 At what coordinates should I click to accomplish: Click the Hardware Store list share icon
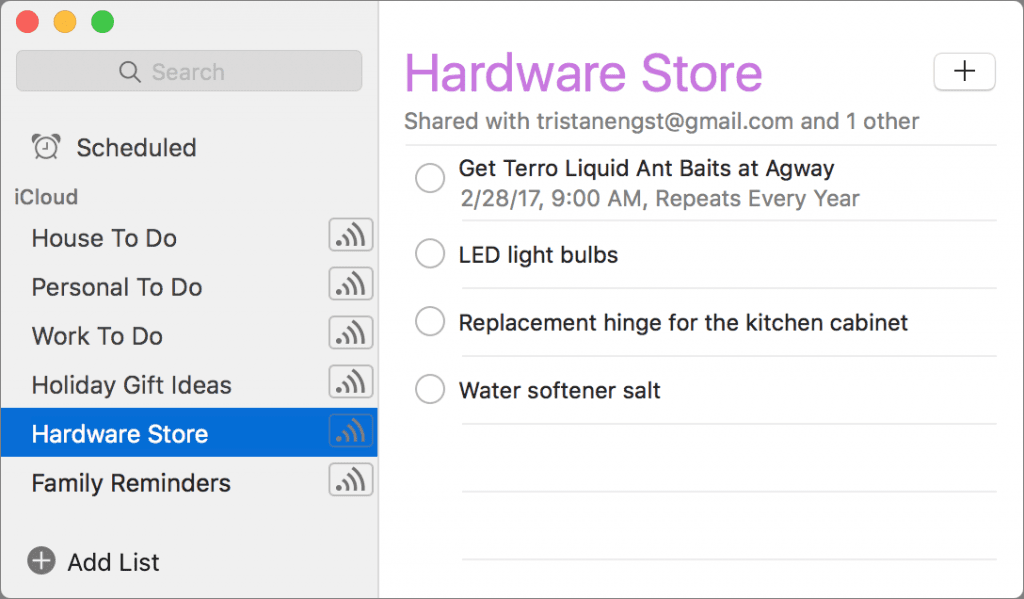[x=350, y=432]
